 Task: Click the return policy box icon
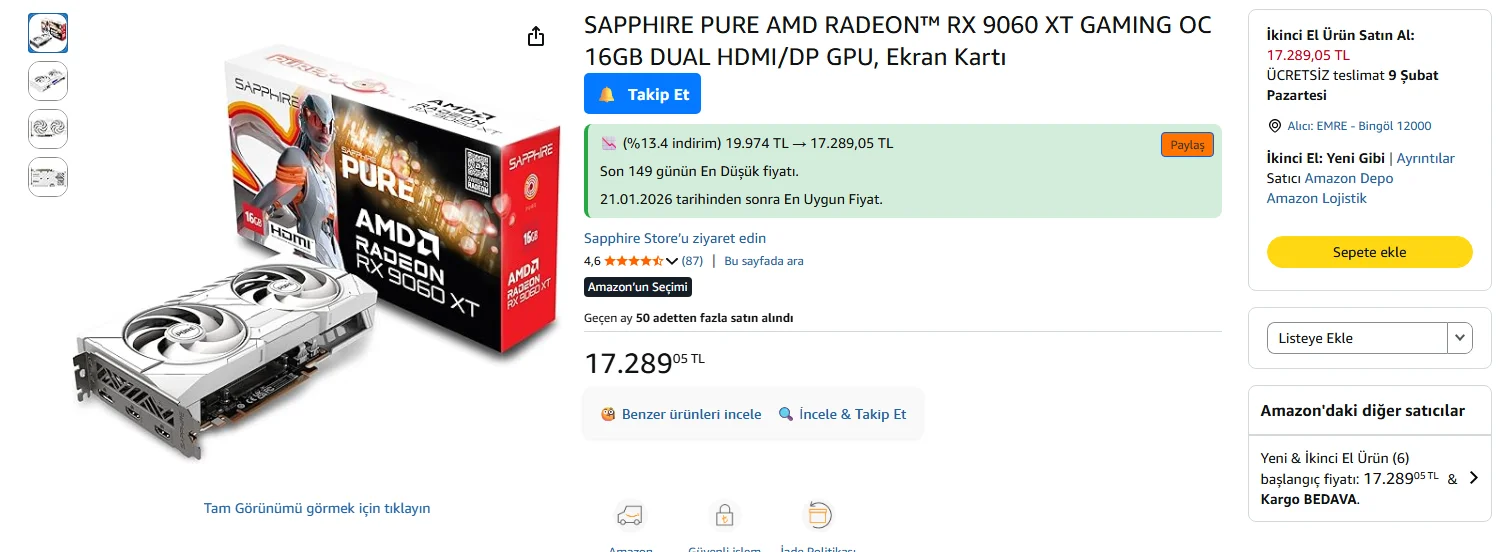(818, 515)
